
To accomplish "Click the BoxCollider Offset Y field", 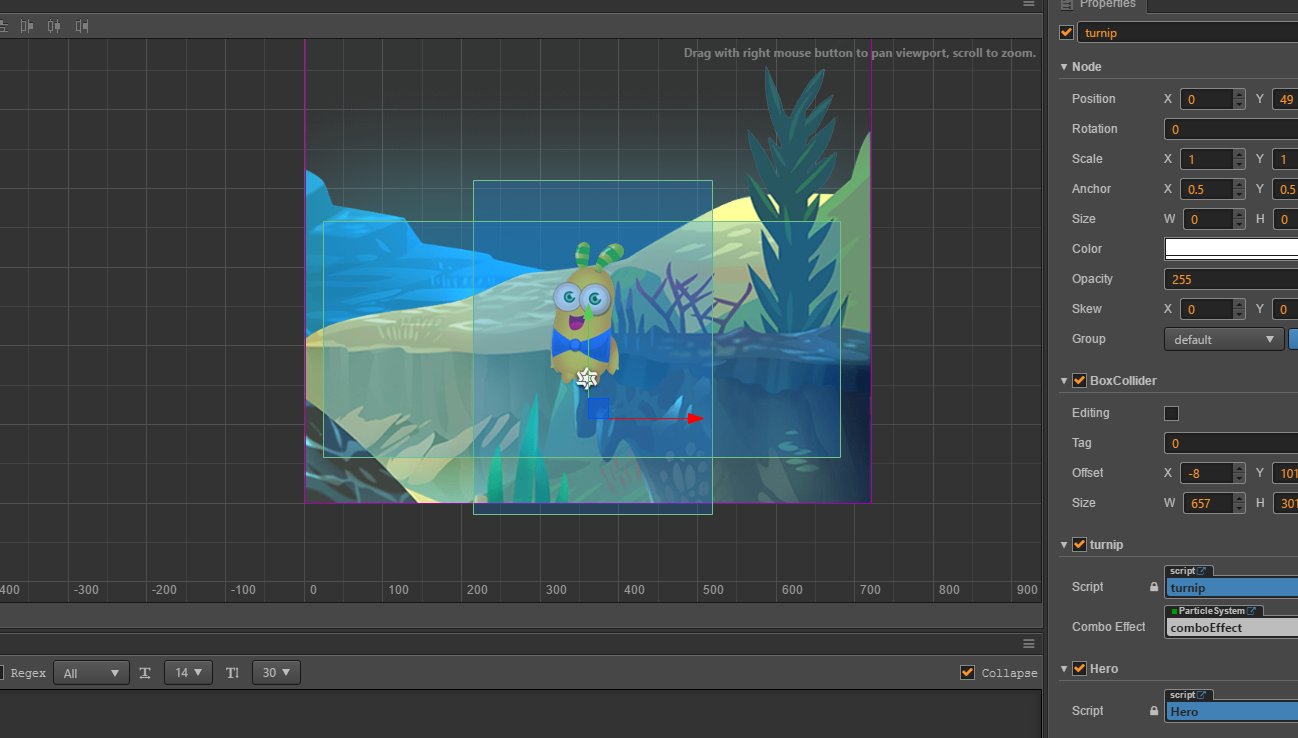I will click(1285, 473).
